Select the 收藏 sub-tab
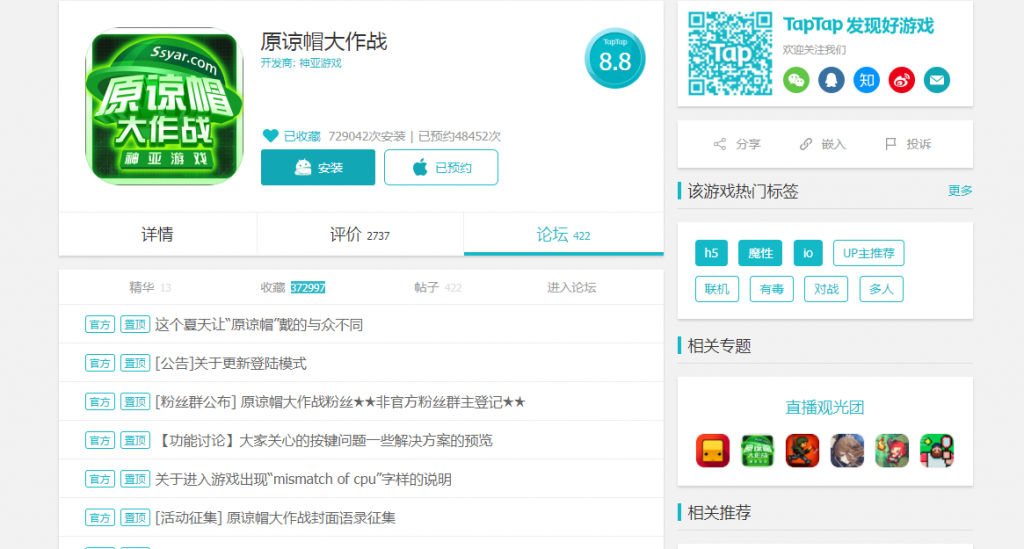 point(293,287)
